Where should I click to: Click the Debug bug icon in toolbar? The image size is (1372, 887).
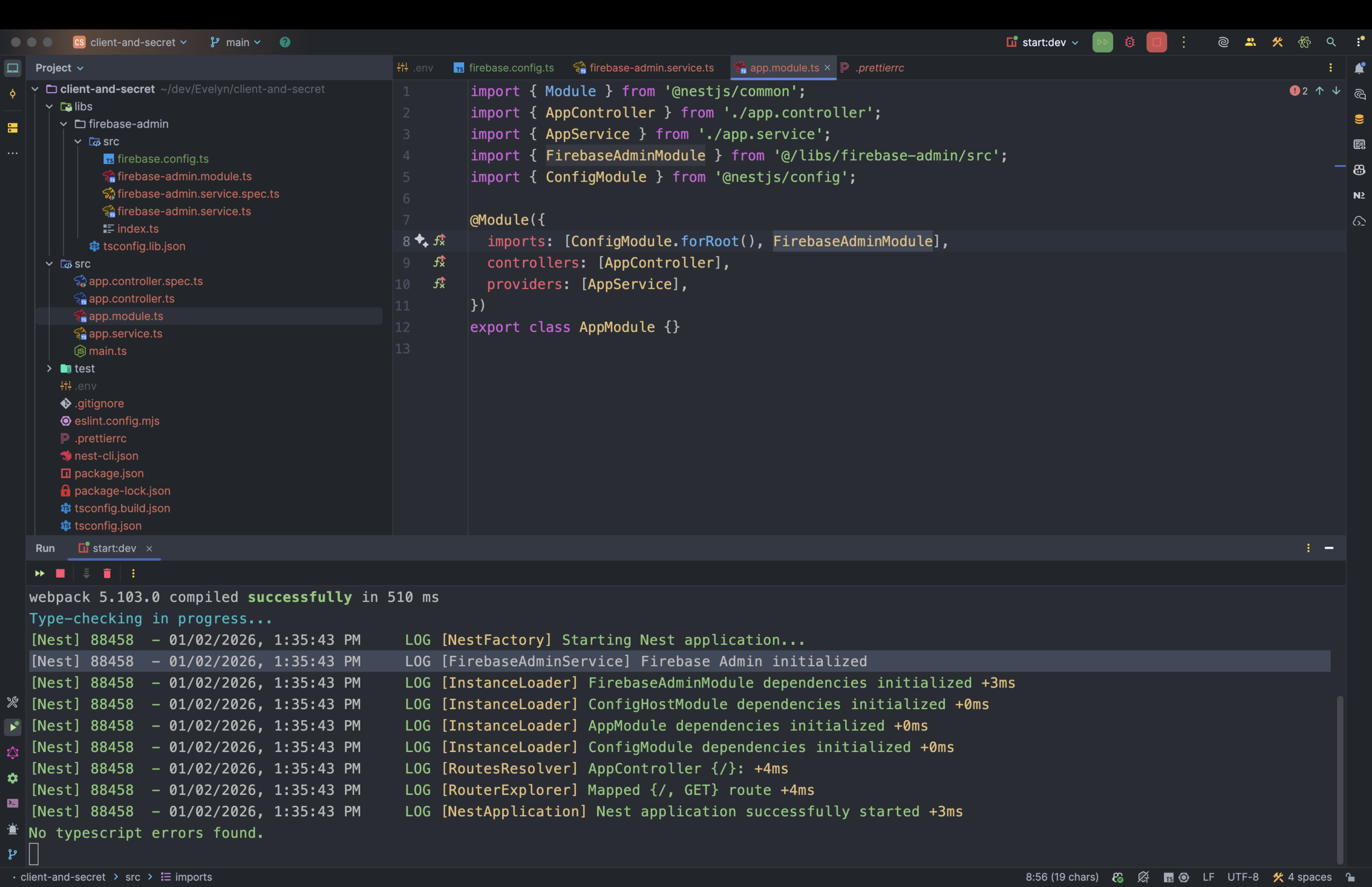tap(1130, 42)
